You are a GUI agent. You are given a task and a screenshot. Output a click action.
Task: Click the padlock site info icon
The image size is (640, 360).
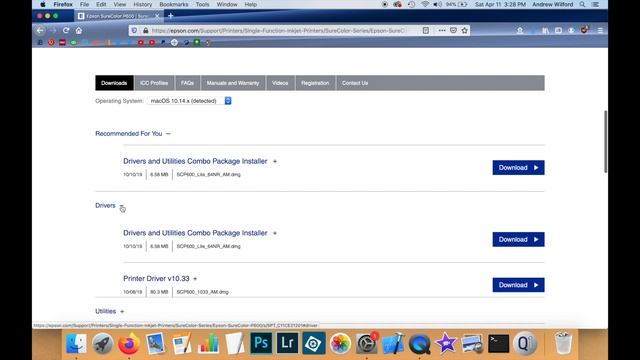tap(146, 31)
